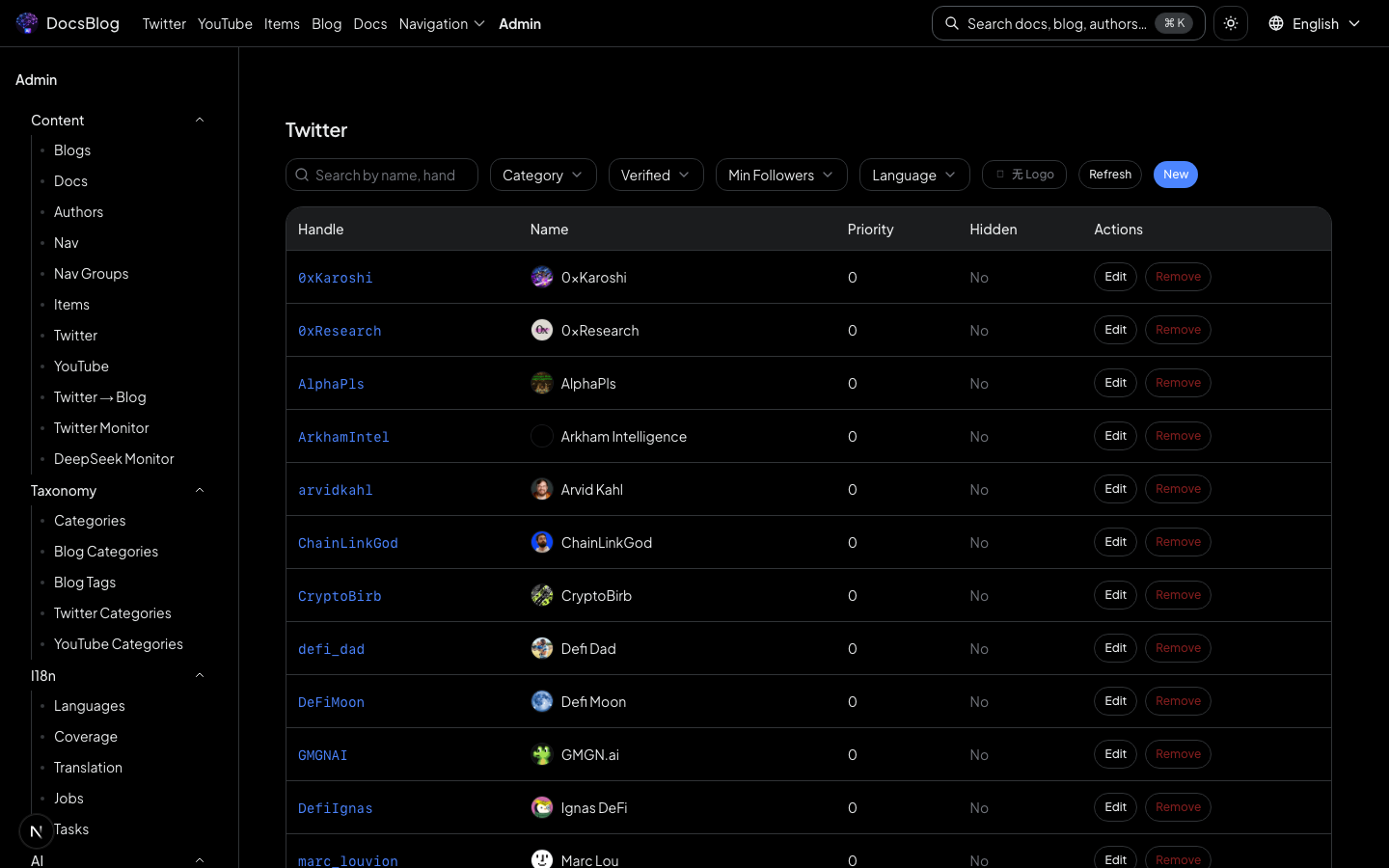Toggle the light/dark theme button
This screenshot has width=1389, height=868.
pos(1231,23)
